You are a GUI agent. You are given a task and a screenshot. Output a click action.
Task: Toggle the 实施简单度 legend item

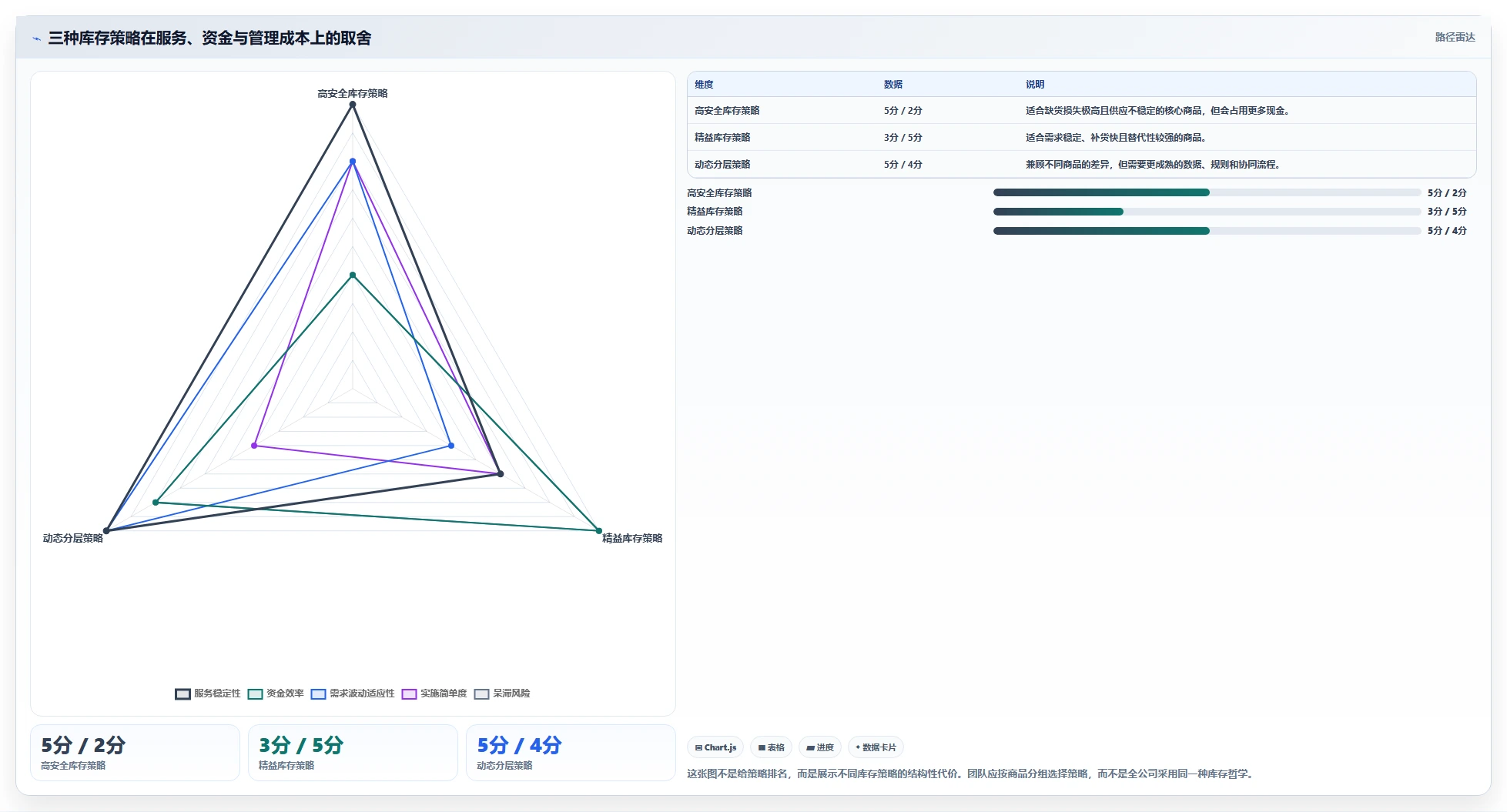click(434, 693)
